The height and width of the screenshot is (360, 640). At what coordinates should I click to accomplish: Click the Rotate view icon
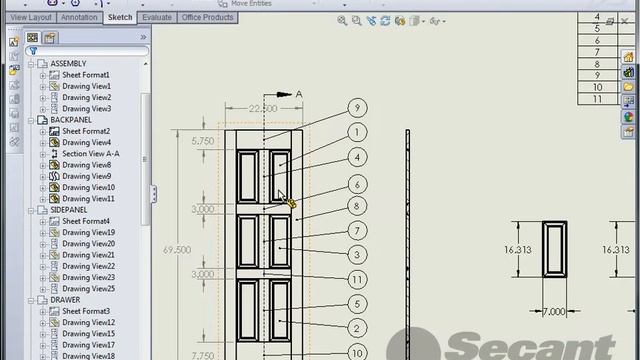click(385, 21)
